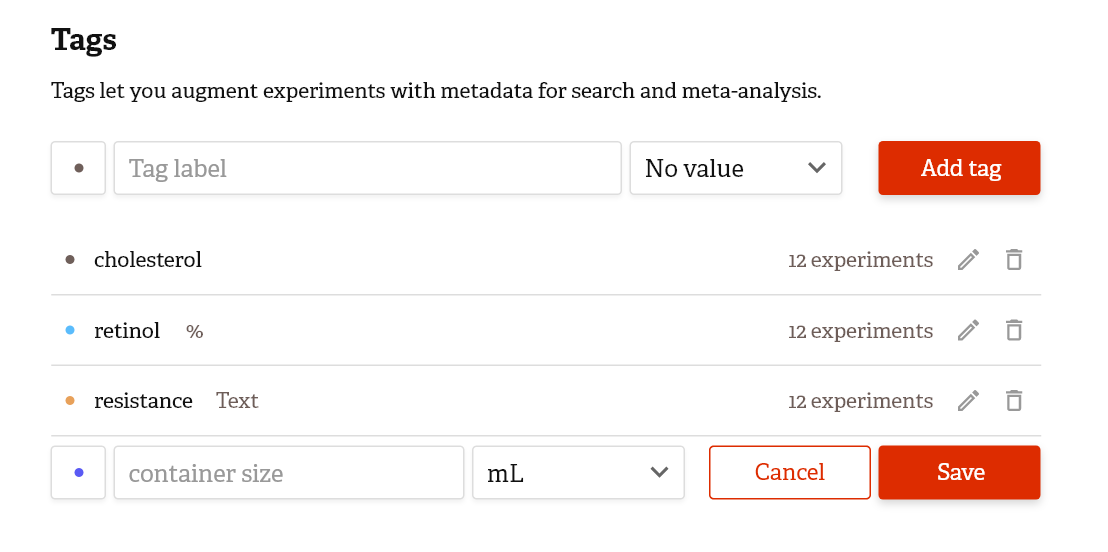Image resolution: width=1108 pixels, height=552 pixels.
Task: Focus the Tag label input field
Action: tap(367, 168)
